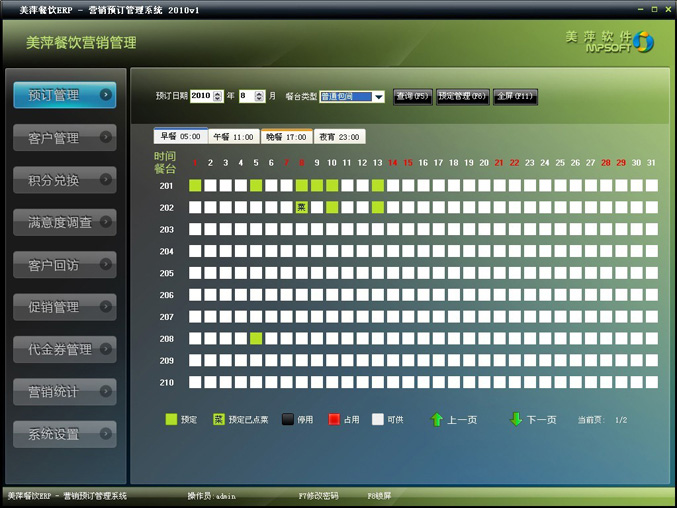Click the 菜 pre-ordered cell in row 202
Screen dimensions: 677x508
tap(301, 207)
